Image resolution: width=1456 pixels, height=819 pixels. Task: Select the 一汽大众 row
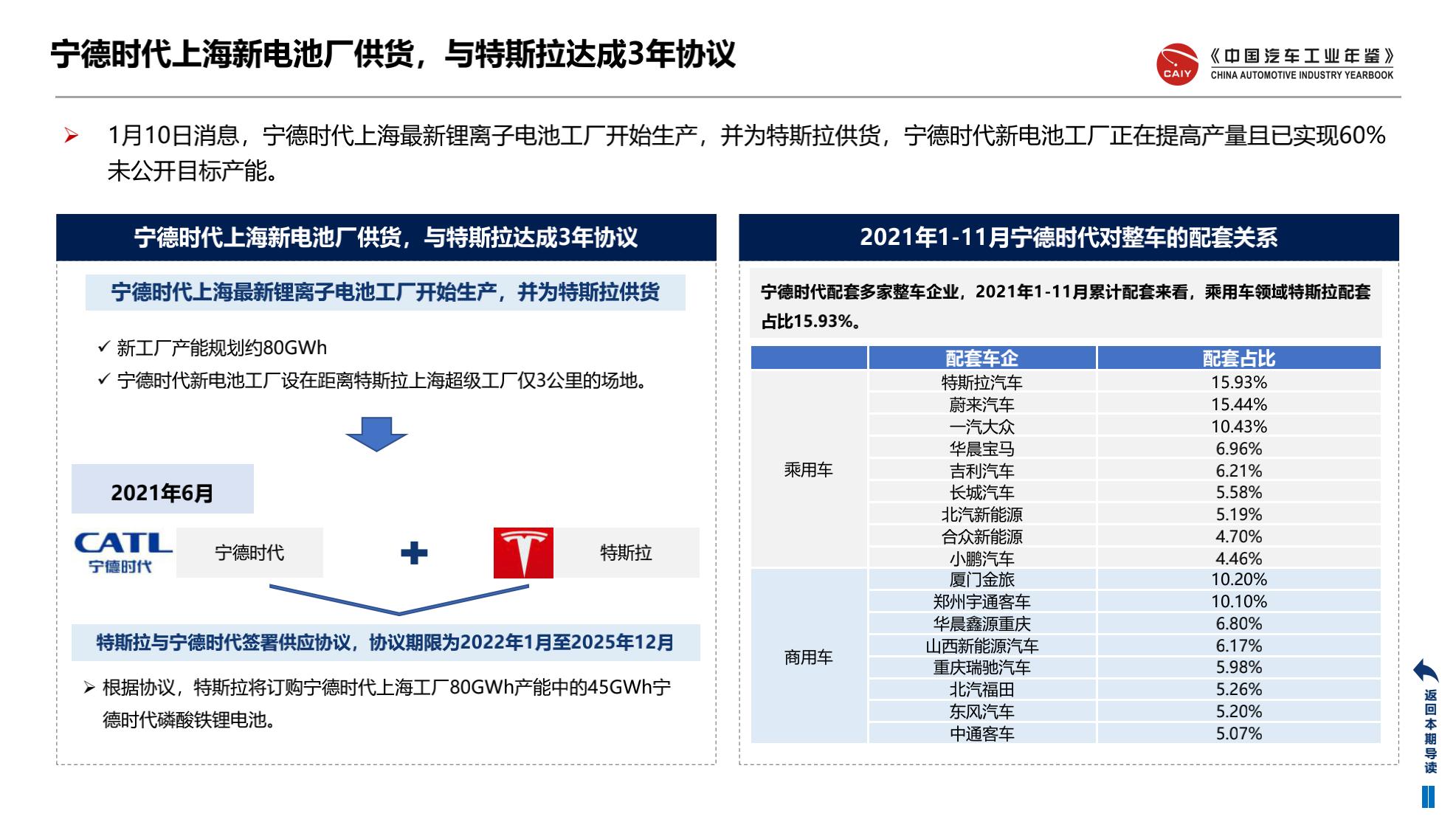point(982,426)
